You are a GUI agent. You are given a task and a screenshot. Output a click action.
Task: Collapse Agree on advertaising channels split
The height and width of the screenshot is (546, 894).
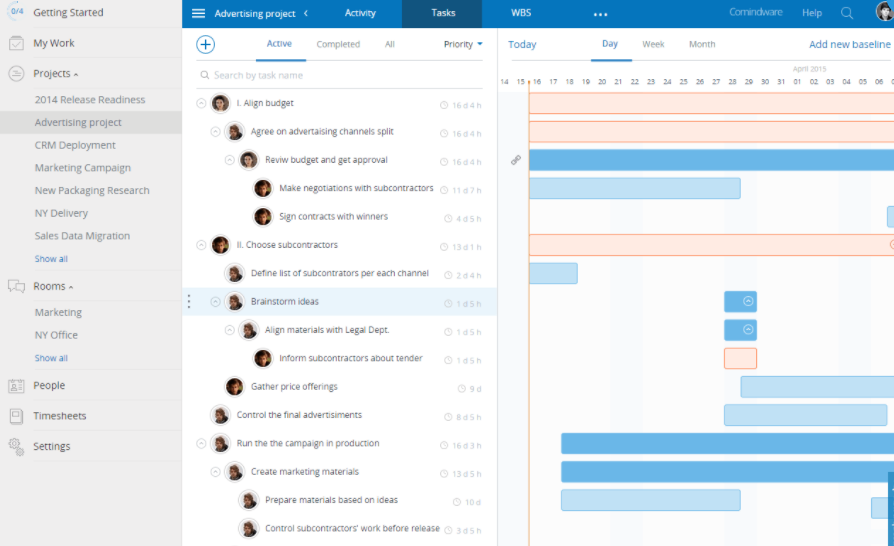pos(215,132)
